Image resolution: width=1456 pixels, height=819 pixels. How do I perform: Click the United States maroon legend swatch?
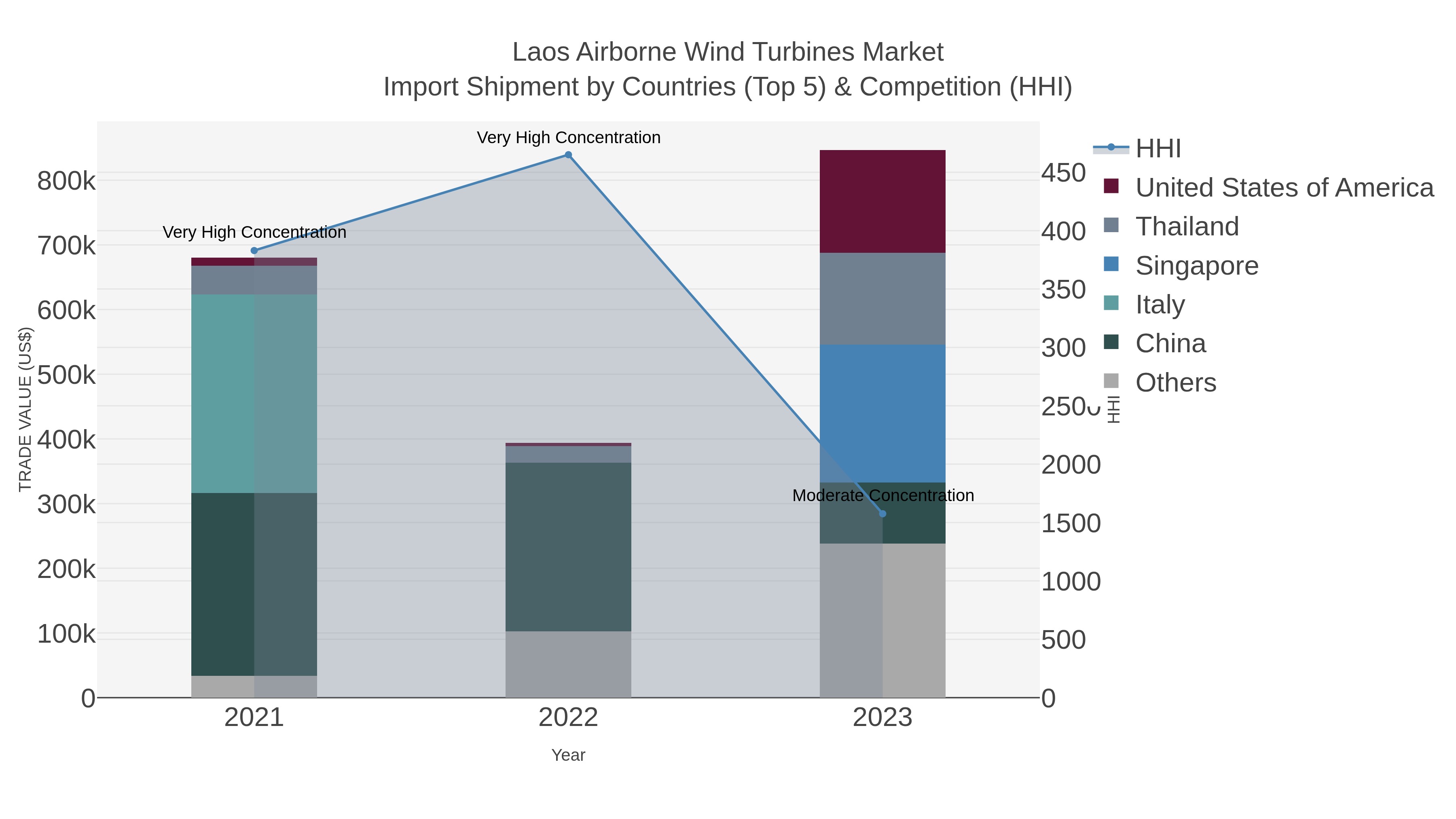click(1111, 186)
